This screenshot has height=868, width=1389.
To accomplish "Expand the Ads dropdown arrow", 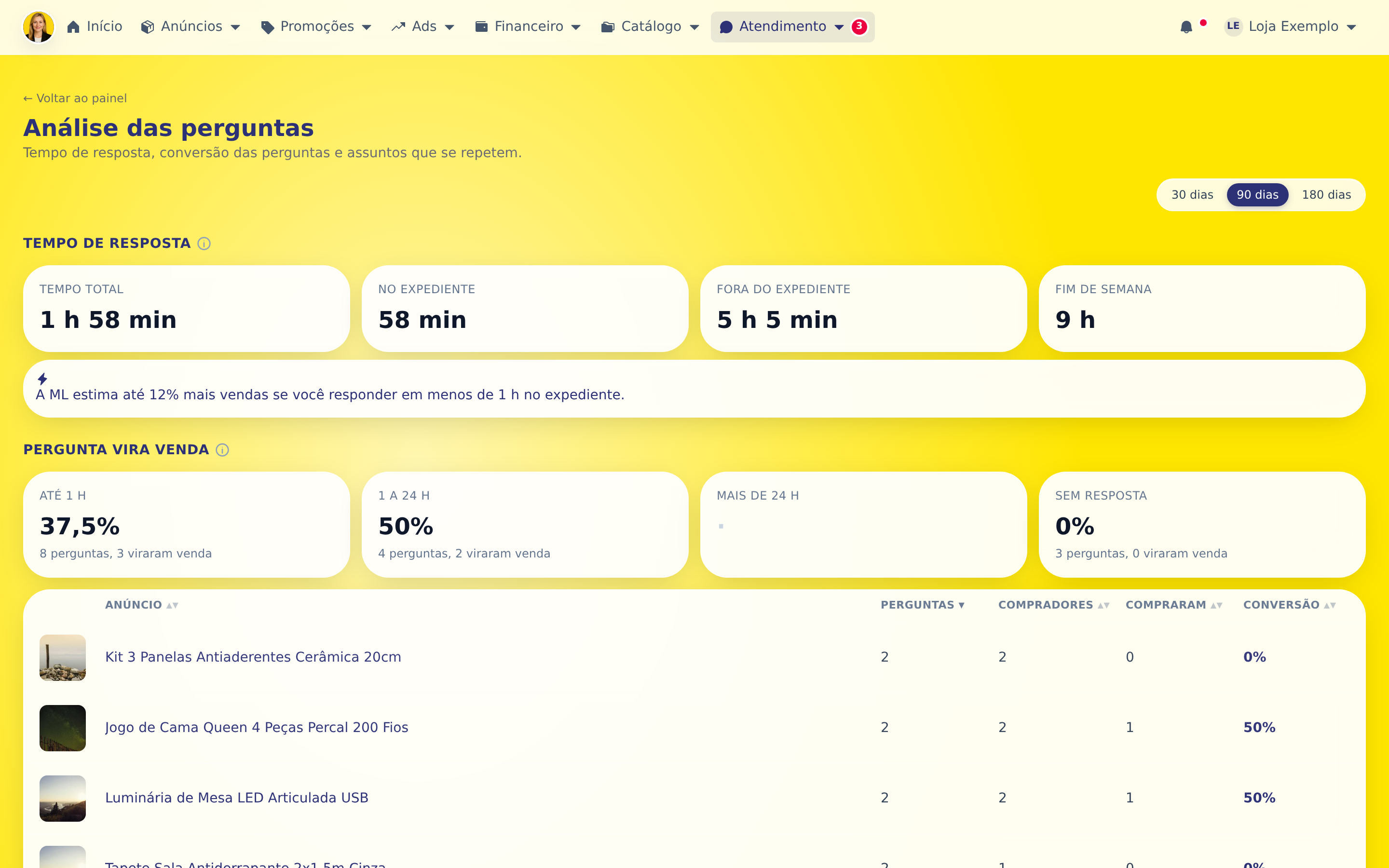I will pyautogui.click(x=449, y=27).
